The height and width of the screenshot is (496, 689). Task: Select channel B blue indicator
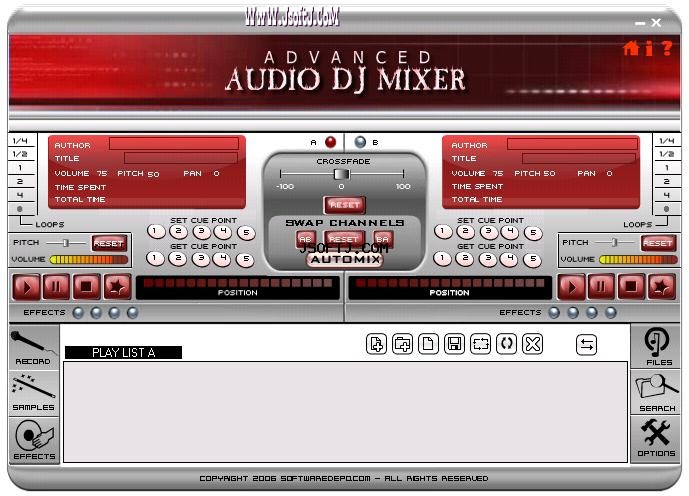click(x=360, y=142)
